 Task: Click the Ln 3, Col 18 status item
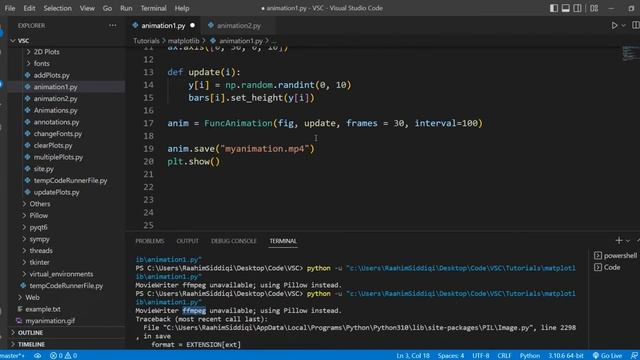413,356
